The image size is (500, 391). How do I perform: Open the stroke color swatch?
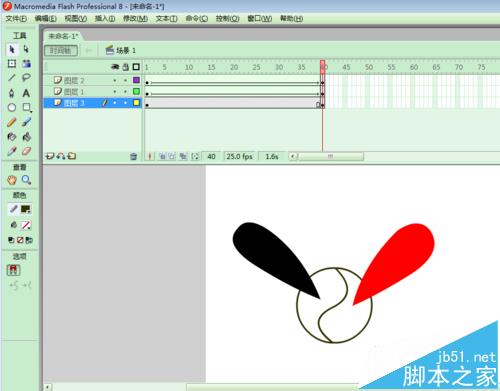click(x=26, y=209)
